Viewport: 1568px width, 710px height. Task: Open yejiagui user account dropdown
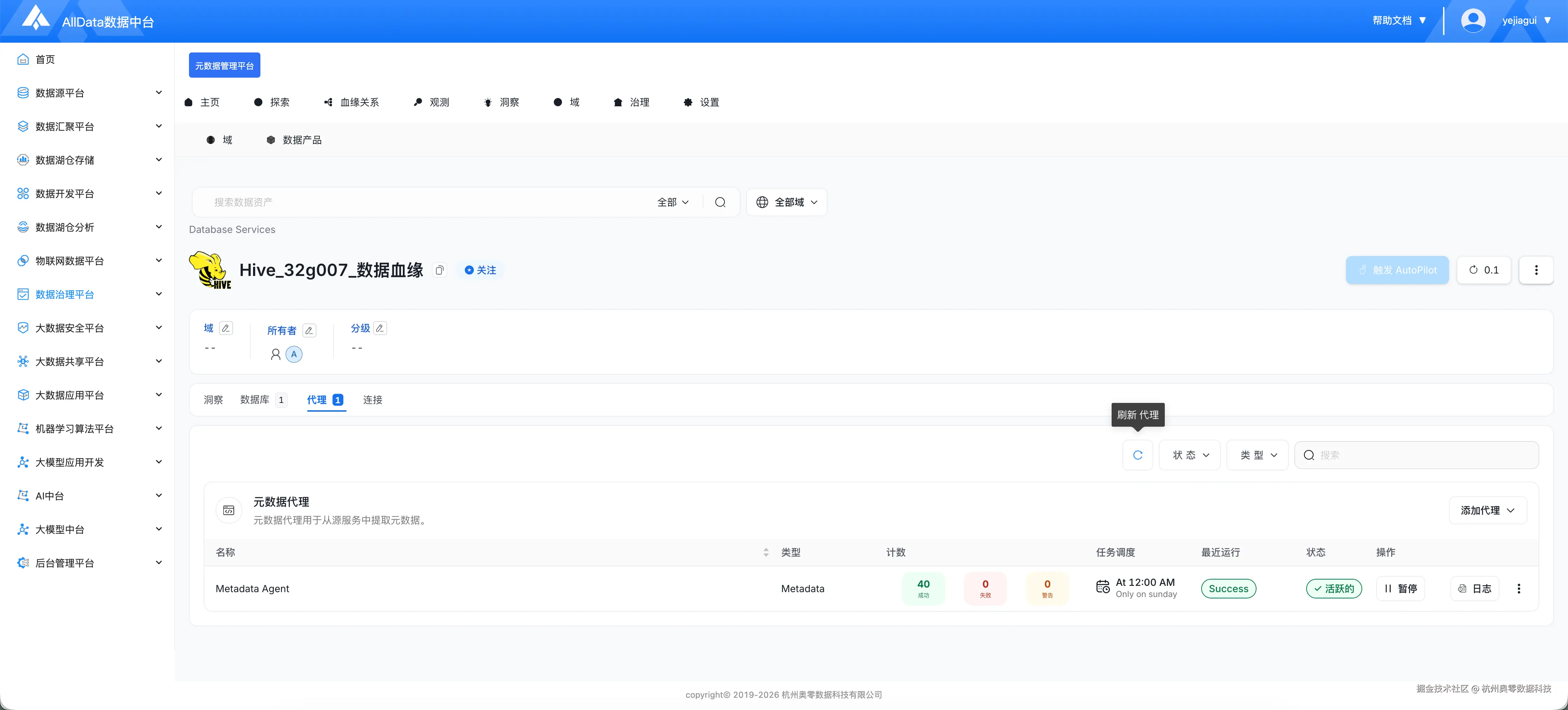[x=1527, y=21]
